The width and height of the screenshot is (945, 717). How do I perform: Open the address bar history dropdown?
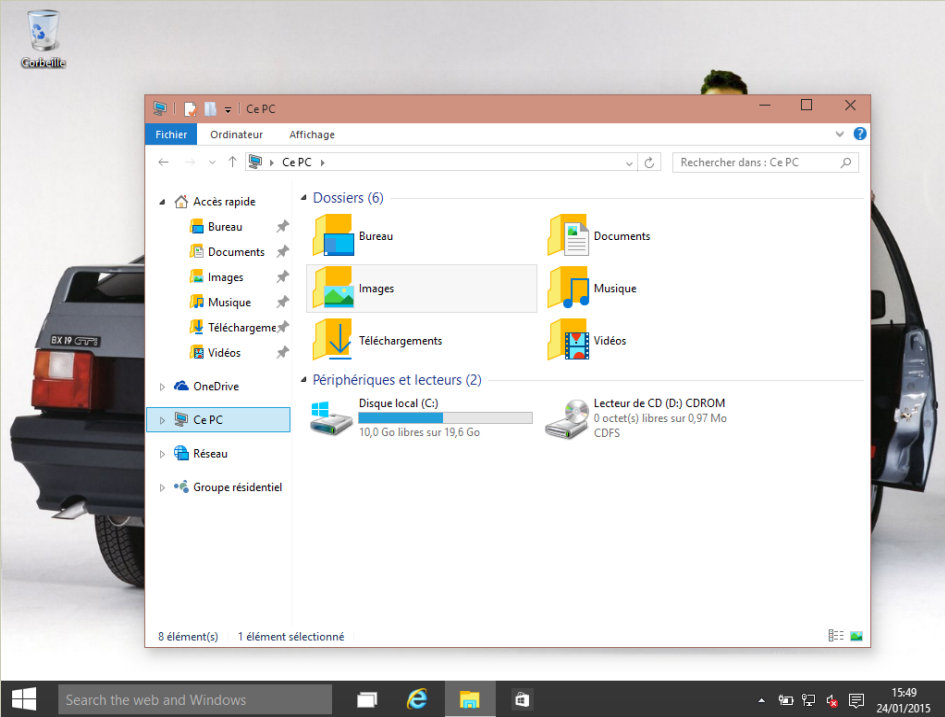629,162
